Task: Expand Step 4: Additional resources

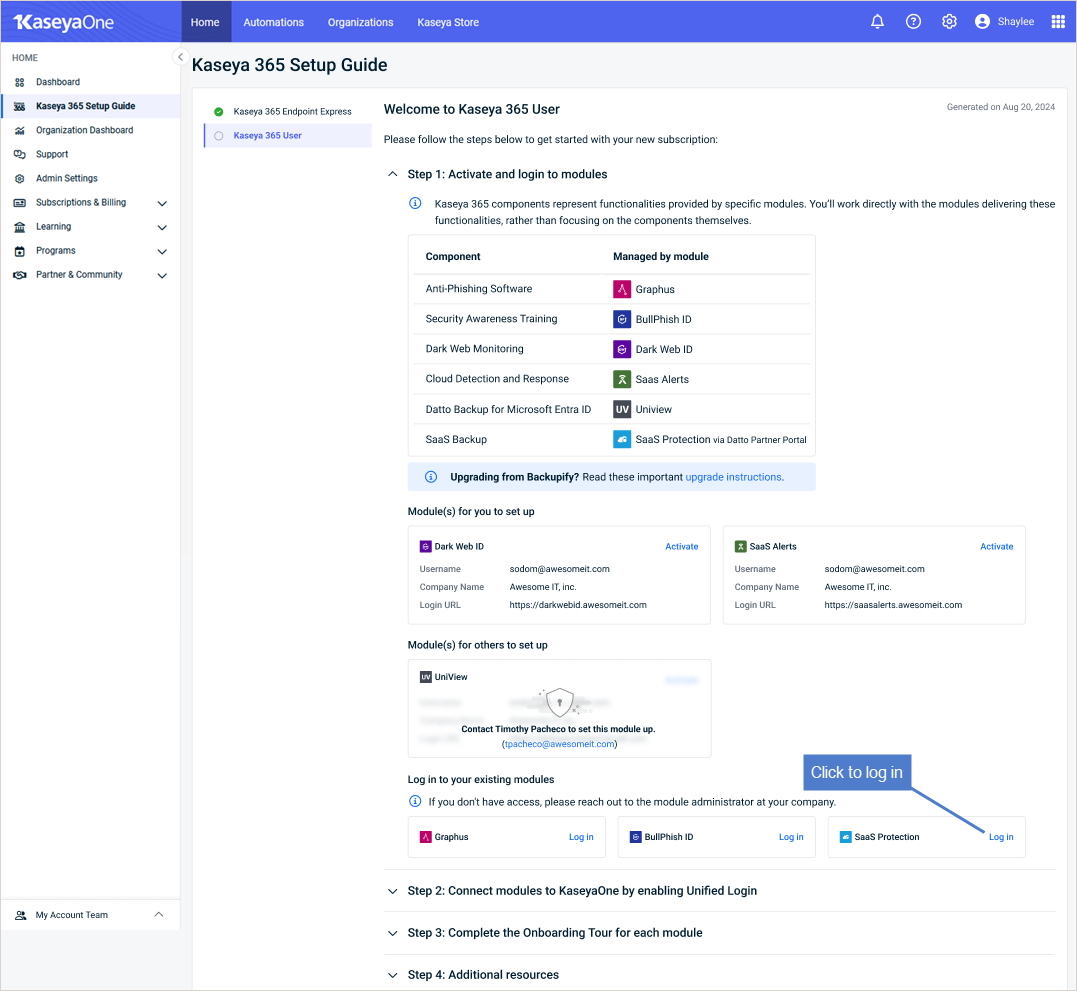Action: (x=393, y=975)
